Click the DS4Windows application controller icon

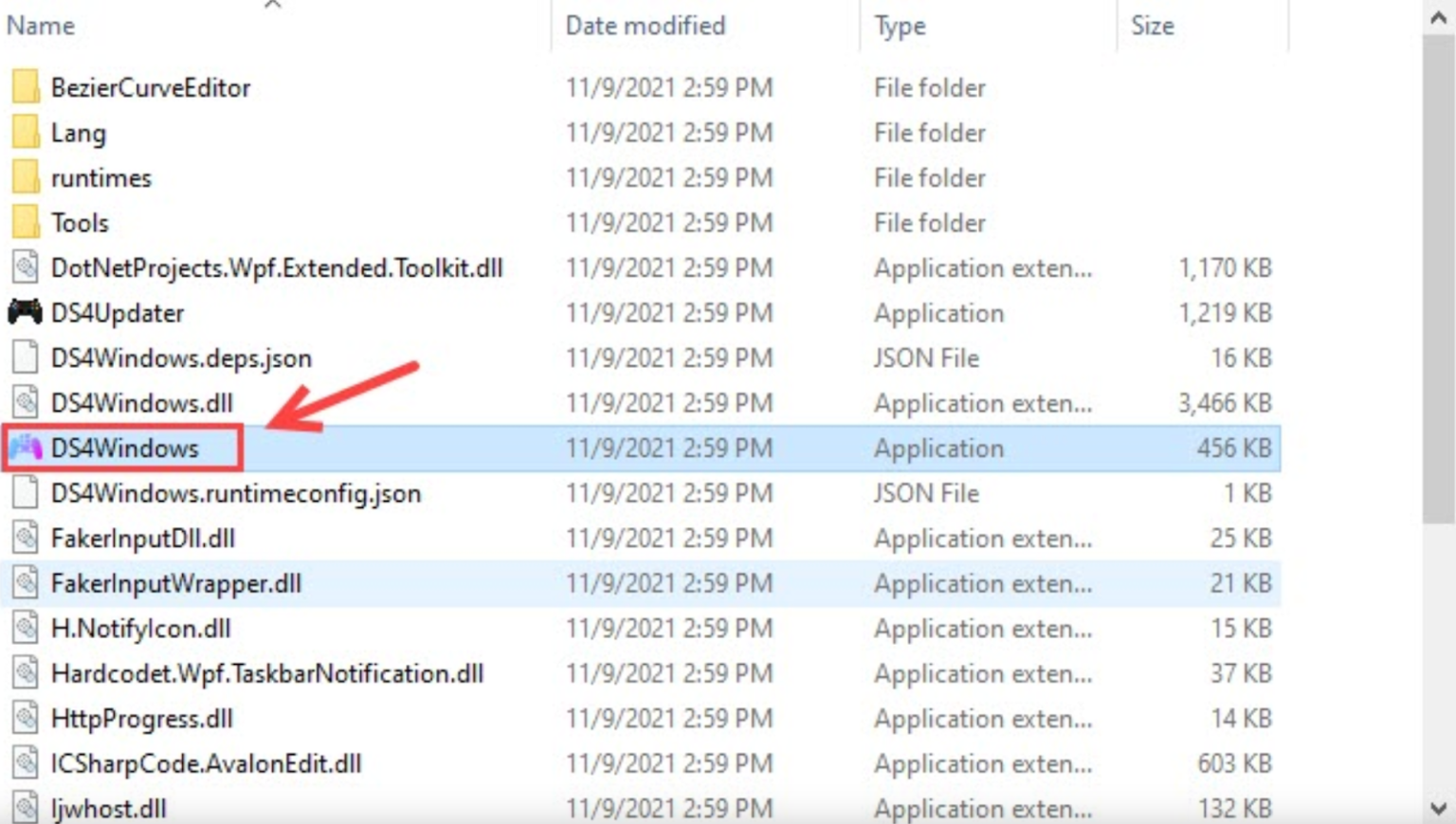pyautogui.click(x=26, y=448)
